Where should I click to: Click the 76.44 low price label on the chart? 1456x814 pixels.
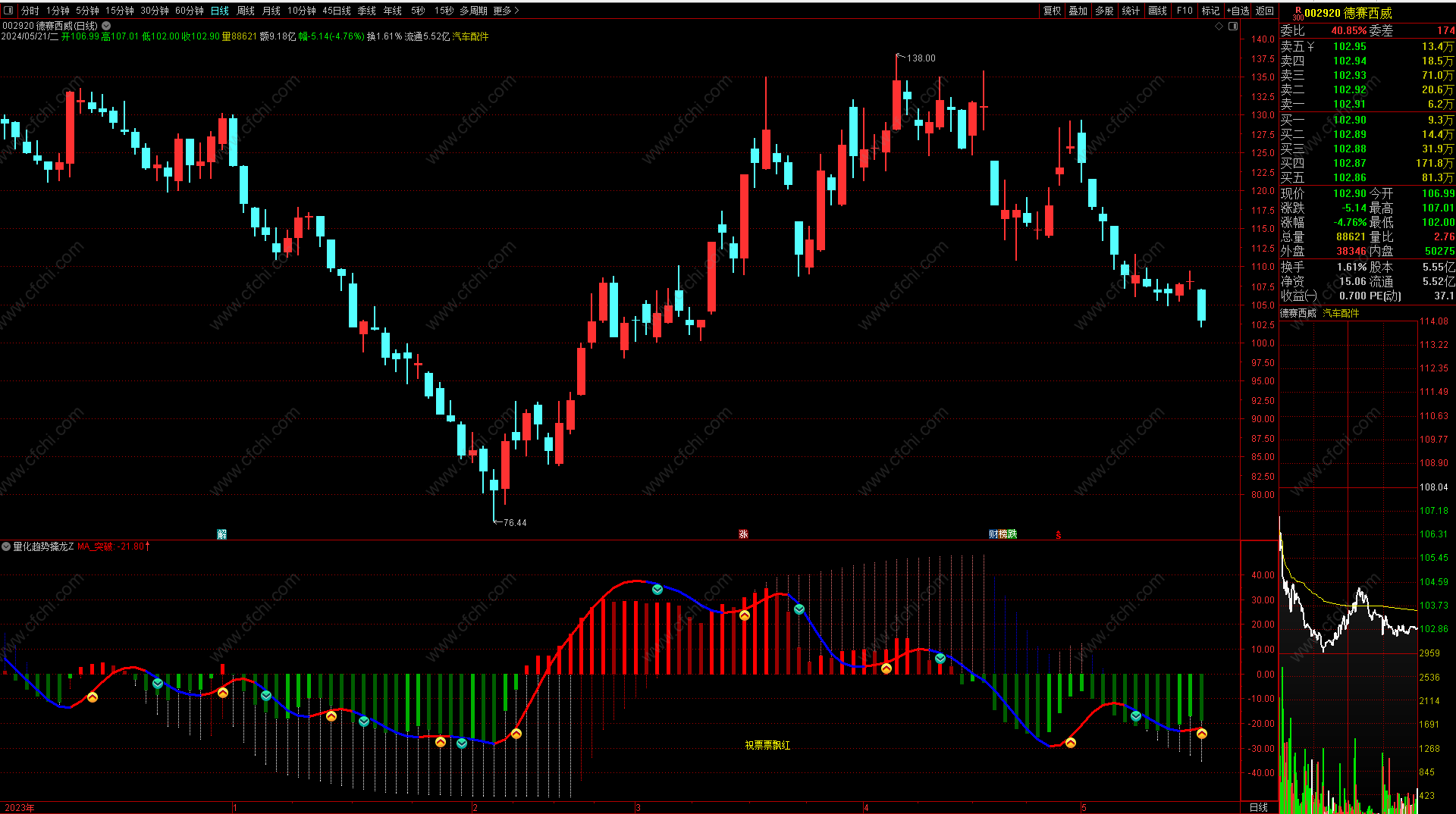(x=515, y=523)
